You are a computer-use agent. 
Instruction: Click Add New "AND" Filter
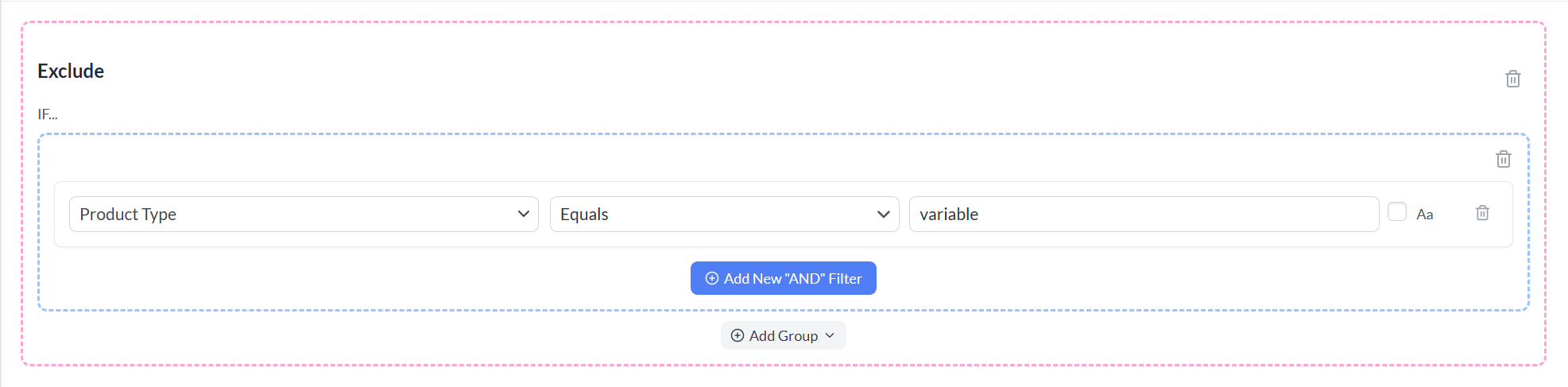(x=783, y=278)
